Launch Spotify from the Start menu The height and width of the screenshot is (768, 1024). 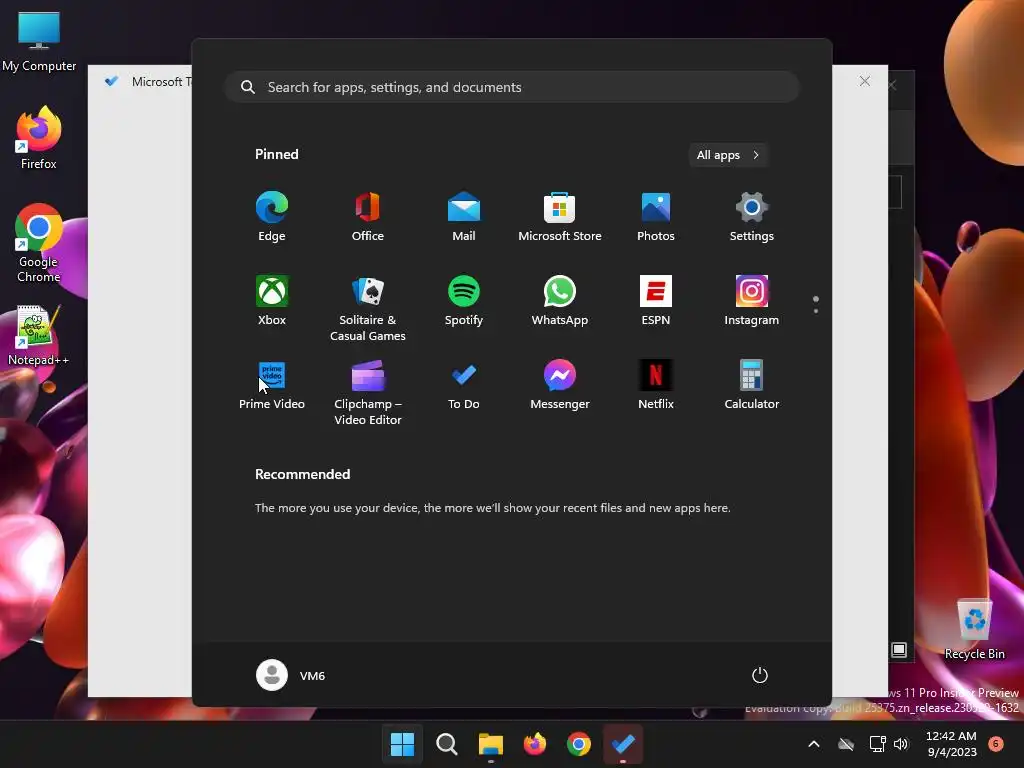point(464,300)
